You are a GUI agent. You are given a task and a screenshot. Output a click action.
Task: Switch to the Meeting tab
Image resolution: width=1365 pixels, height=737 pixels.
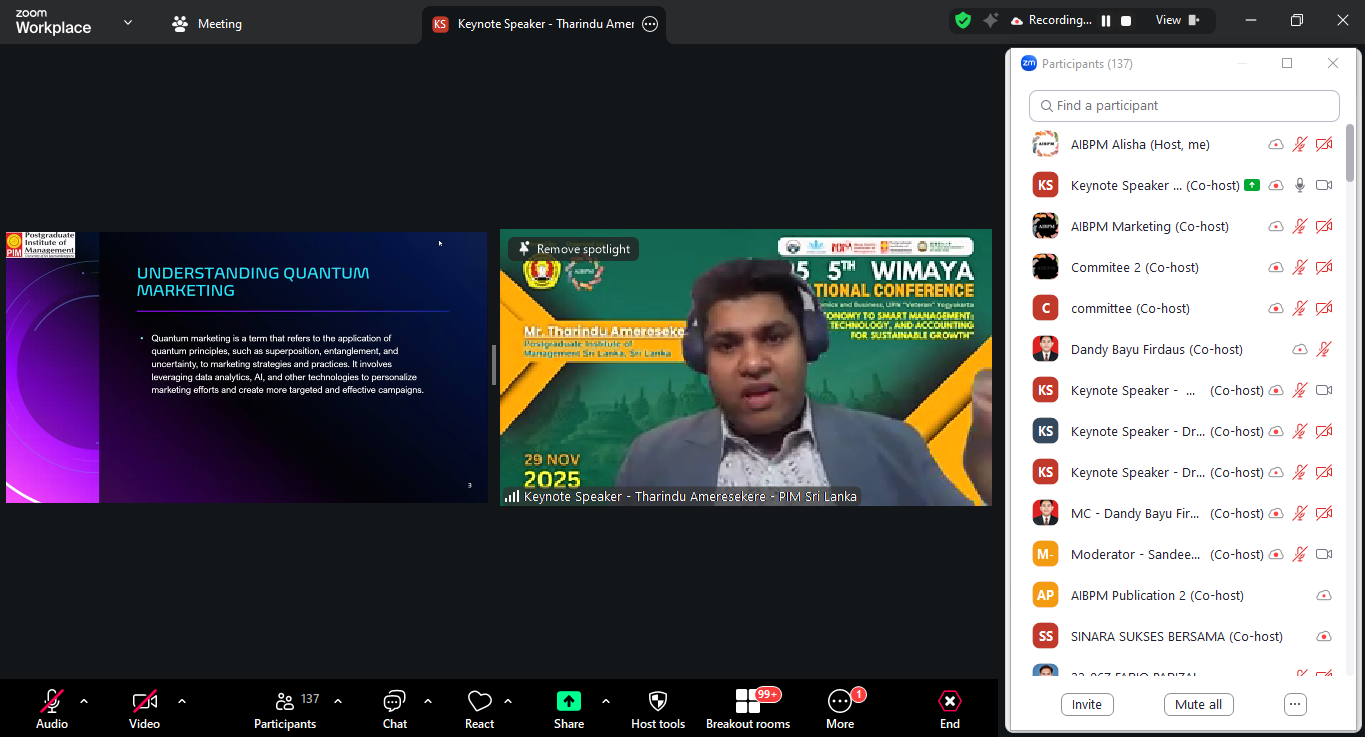207,23
